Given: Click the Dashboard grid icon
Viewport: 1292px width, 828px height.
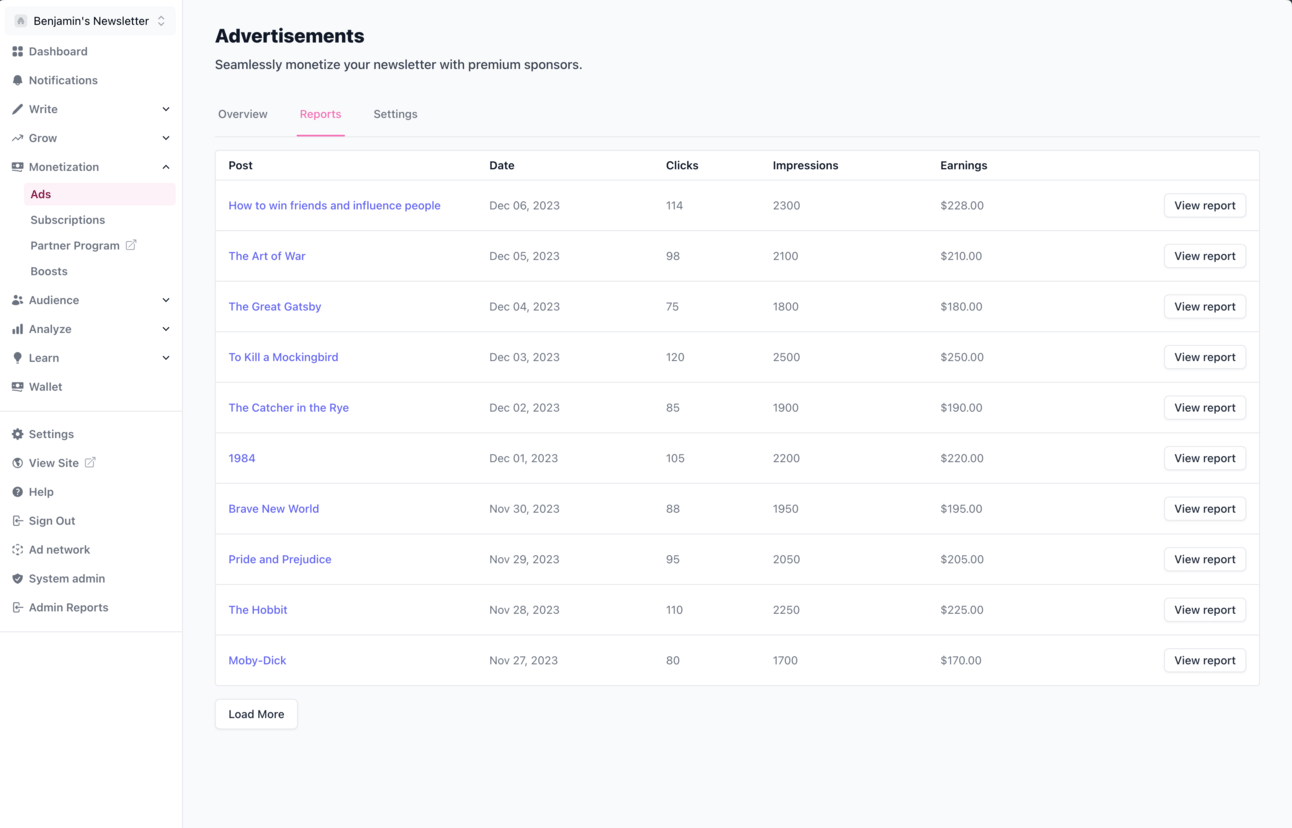Looking at the screenshot, I should (x=17, y=51).
